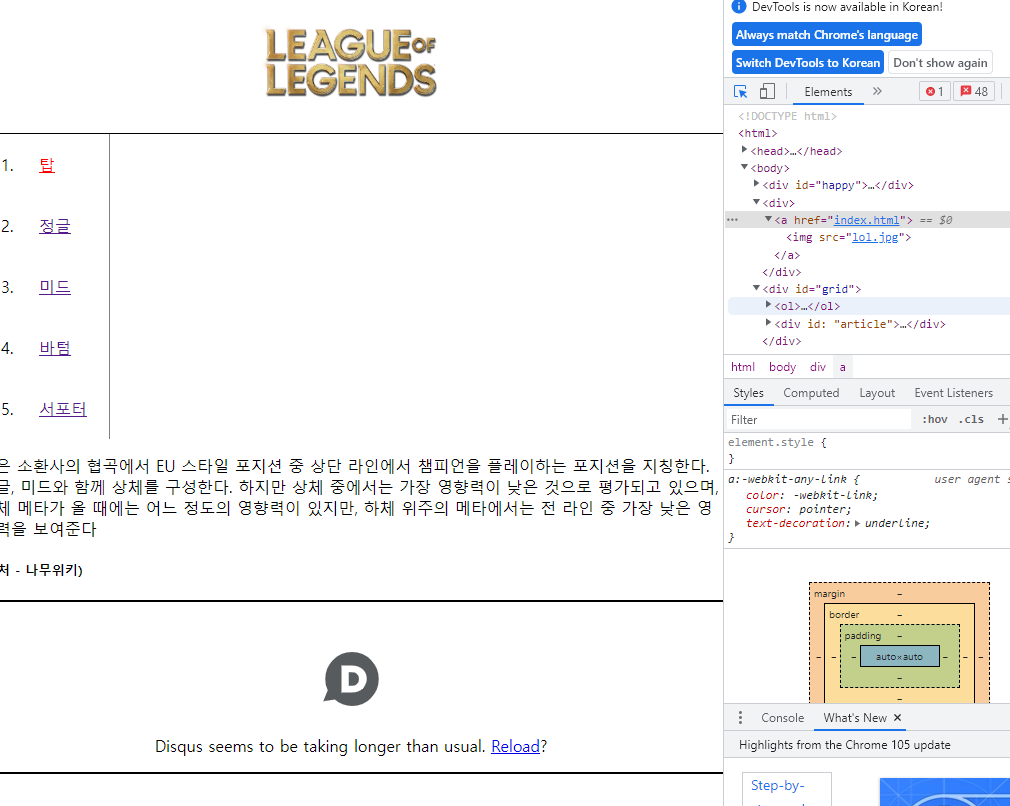The width and height of the screenshot is (1010, 806).
Task: Open the issues badge showing 48
Action: click(x=975, y=91)
